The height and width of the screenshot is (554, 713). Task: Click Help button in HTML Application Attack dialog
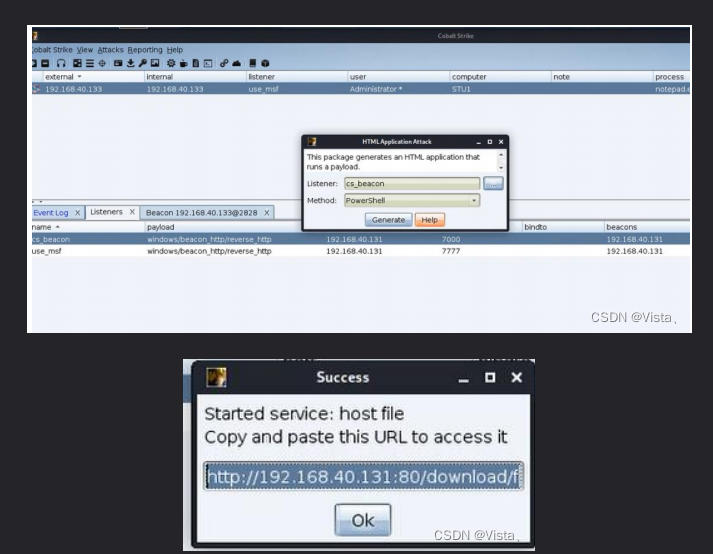pyautogui.click(x=430, y=220)
